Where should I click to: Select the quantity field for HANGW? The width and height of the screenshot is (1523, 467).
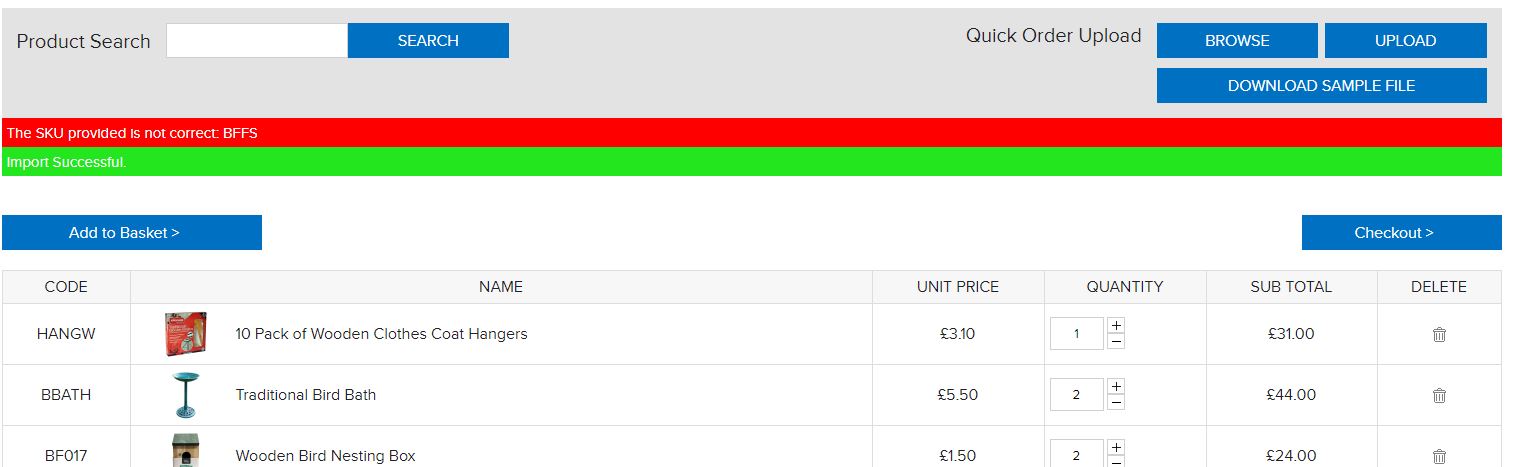[x=1076, y=334]
